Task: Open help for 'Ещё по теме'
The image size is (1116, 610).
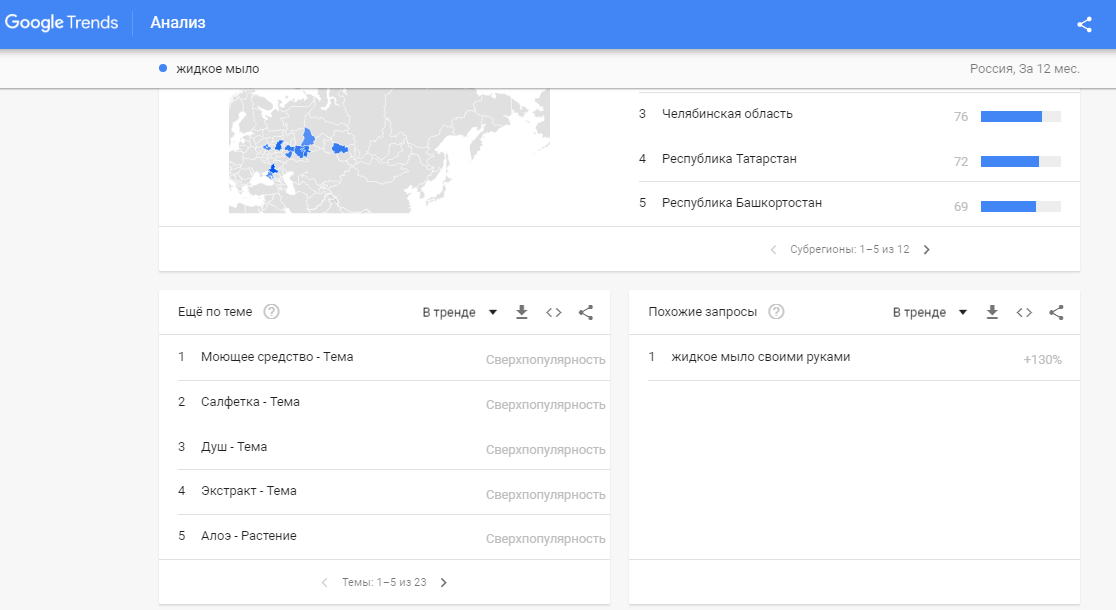Action: tap(271, 312)
